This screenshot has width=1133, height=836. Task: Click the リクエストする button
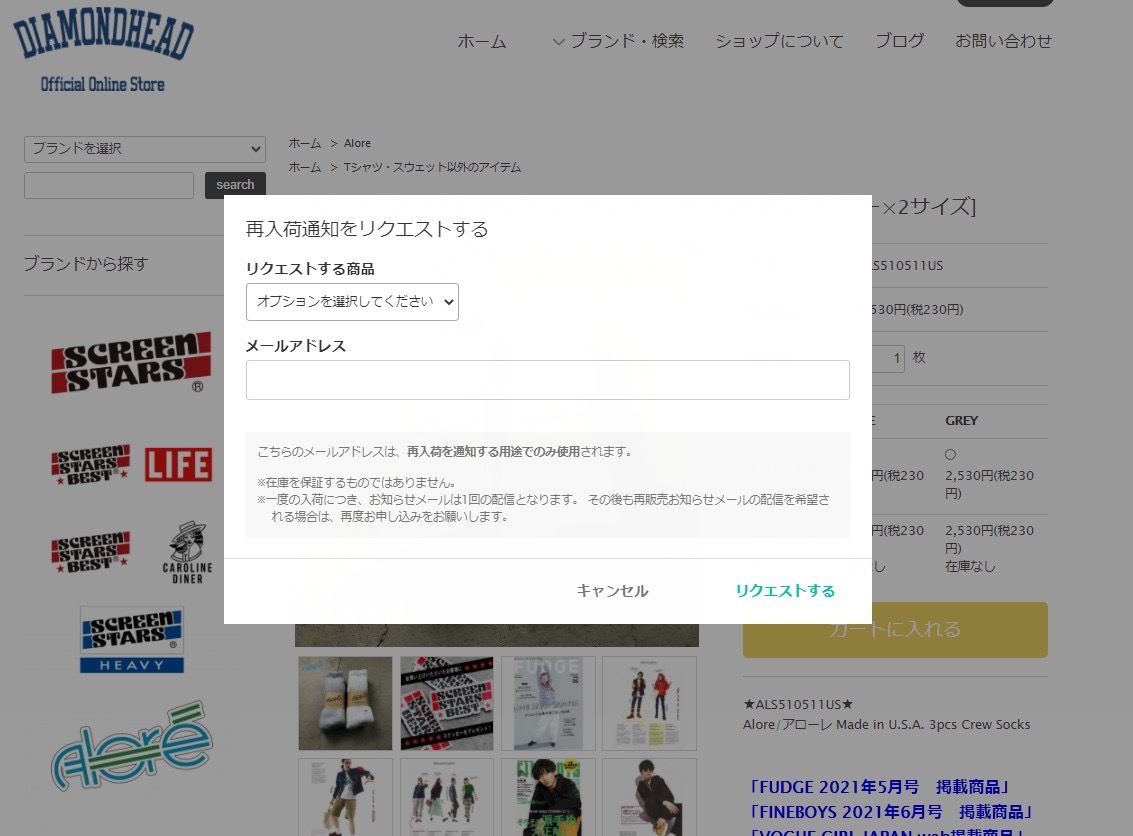click(785, 591)
